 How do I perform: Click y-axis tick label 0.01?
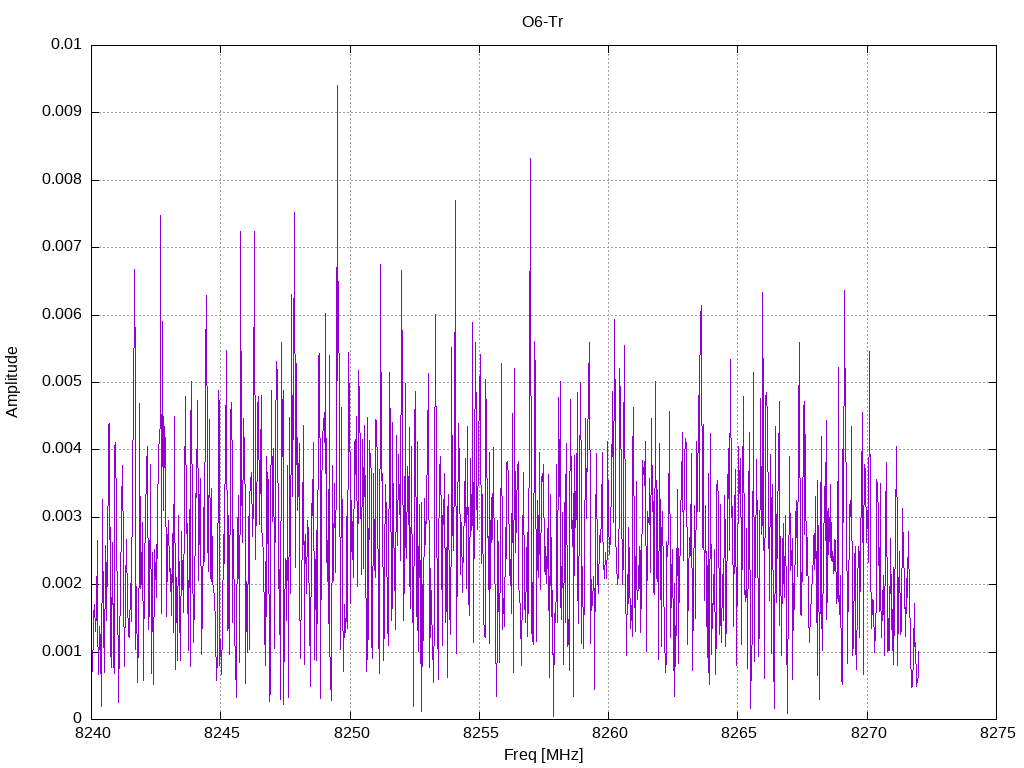click(66, 44)
